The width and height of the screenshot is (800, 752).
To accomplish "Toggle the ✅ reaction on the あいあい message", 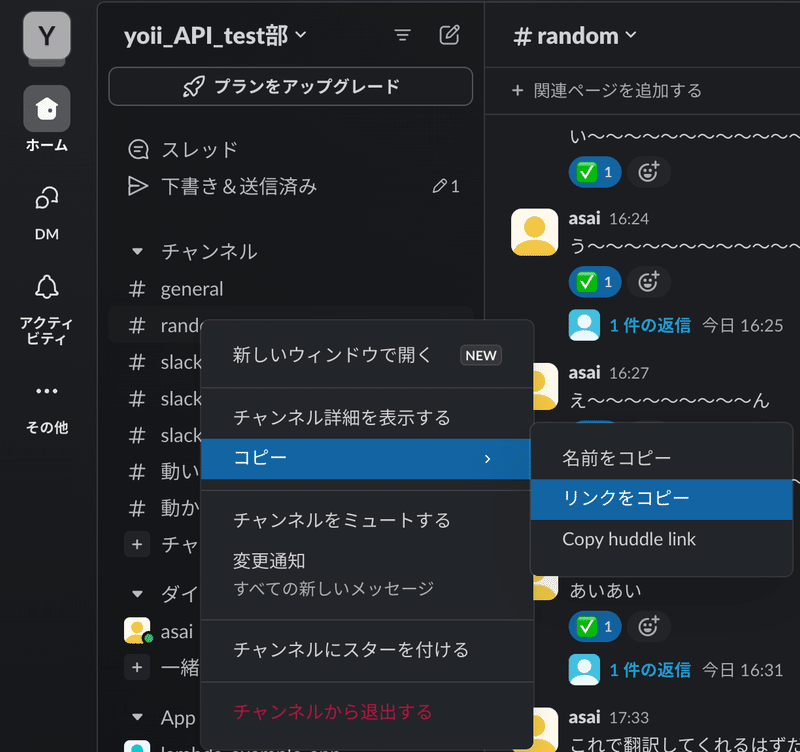I will point(595,626).
